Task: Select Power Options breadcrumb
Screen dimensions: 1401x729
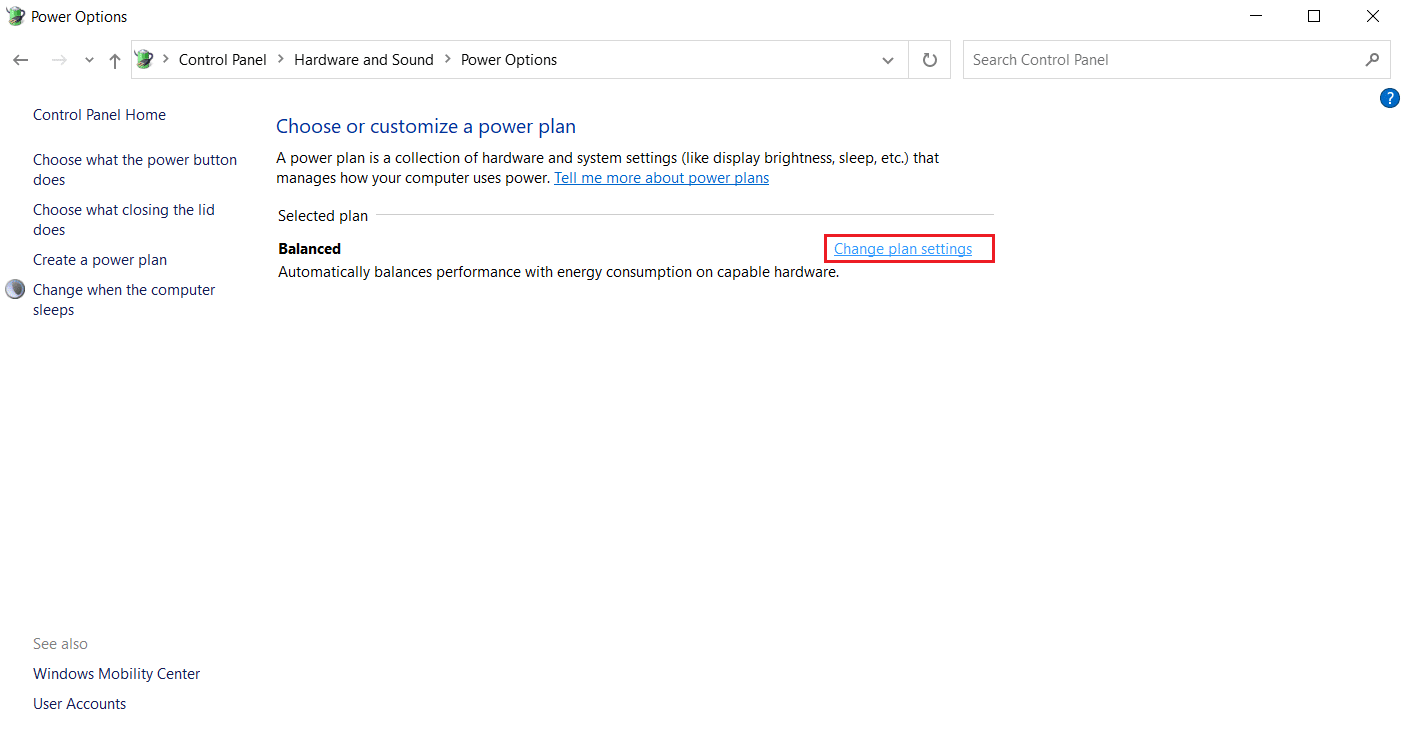Action: point(509,60)
